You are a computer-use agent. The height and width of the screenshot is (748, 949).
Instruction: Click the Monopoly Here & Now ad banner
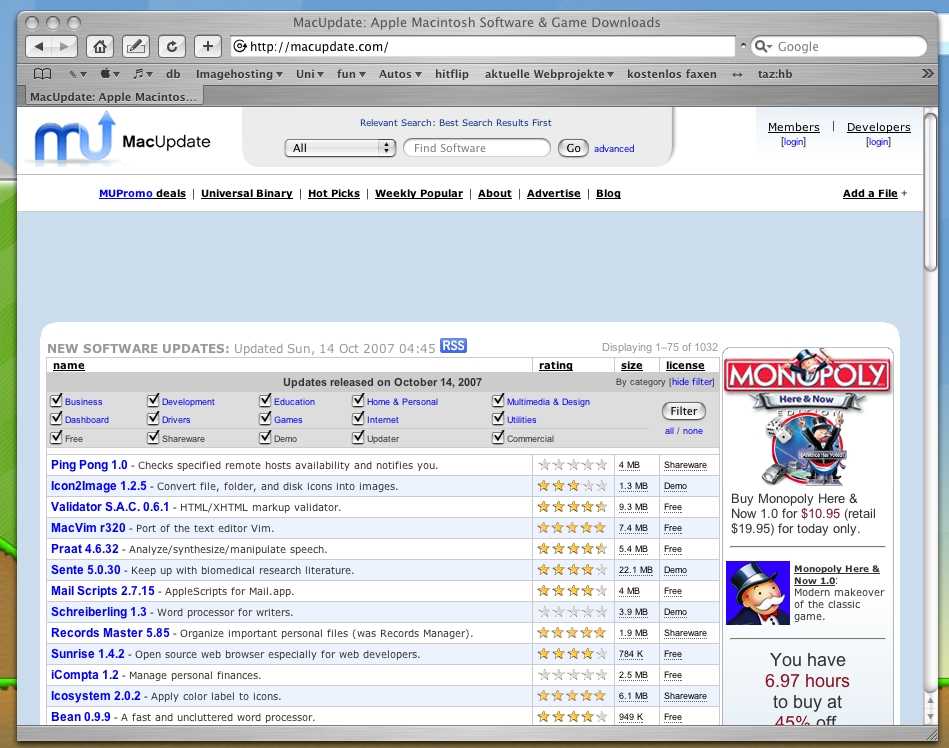point(808,418)
